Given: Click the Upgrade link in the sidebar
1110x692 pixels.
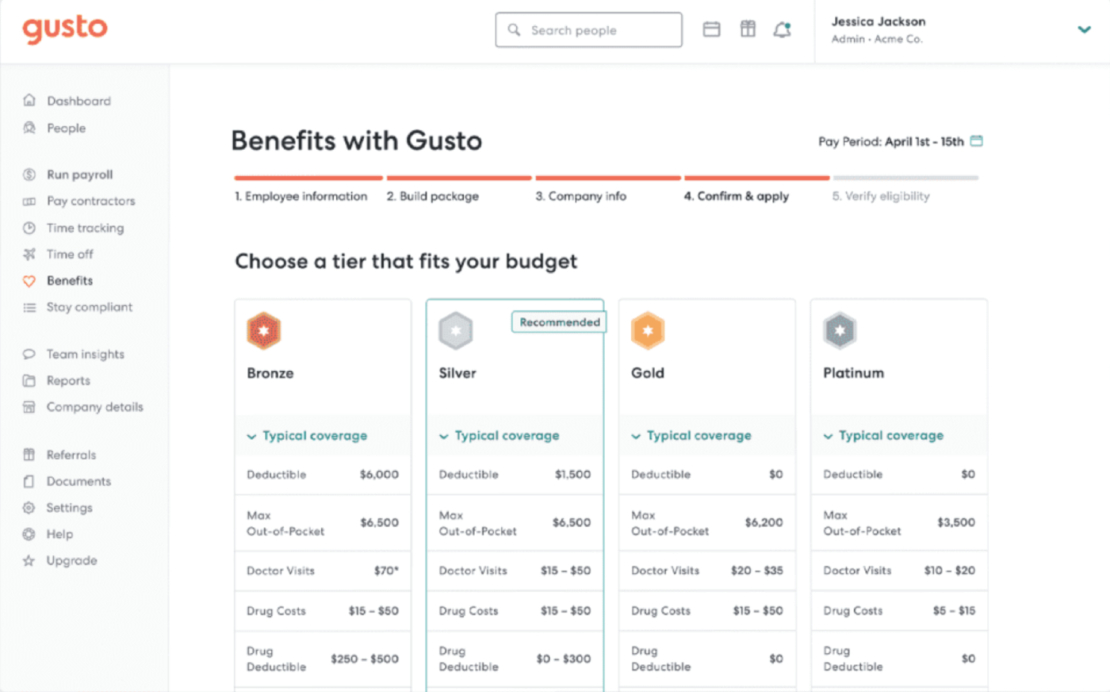Looking at the screenshot, I should click(71, 561).
